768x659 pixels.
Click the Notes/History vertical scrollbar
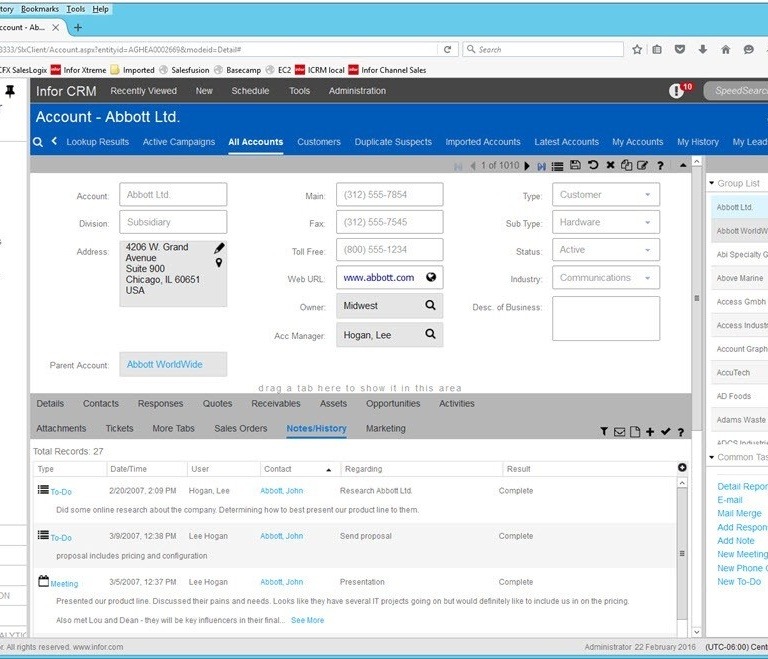[682, 554]
